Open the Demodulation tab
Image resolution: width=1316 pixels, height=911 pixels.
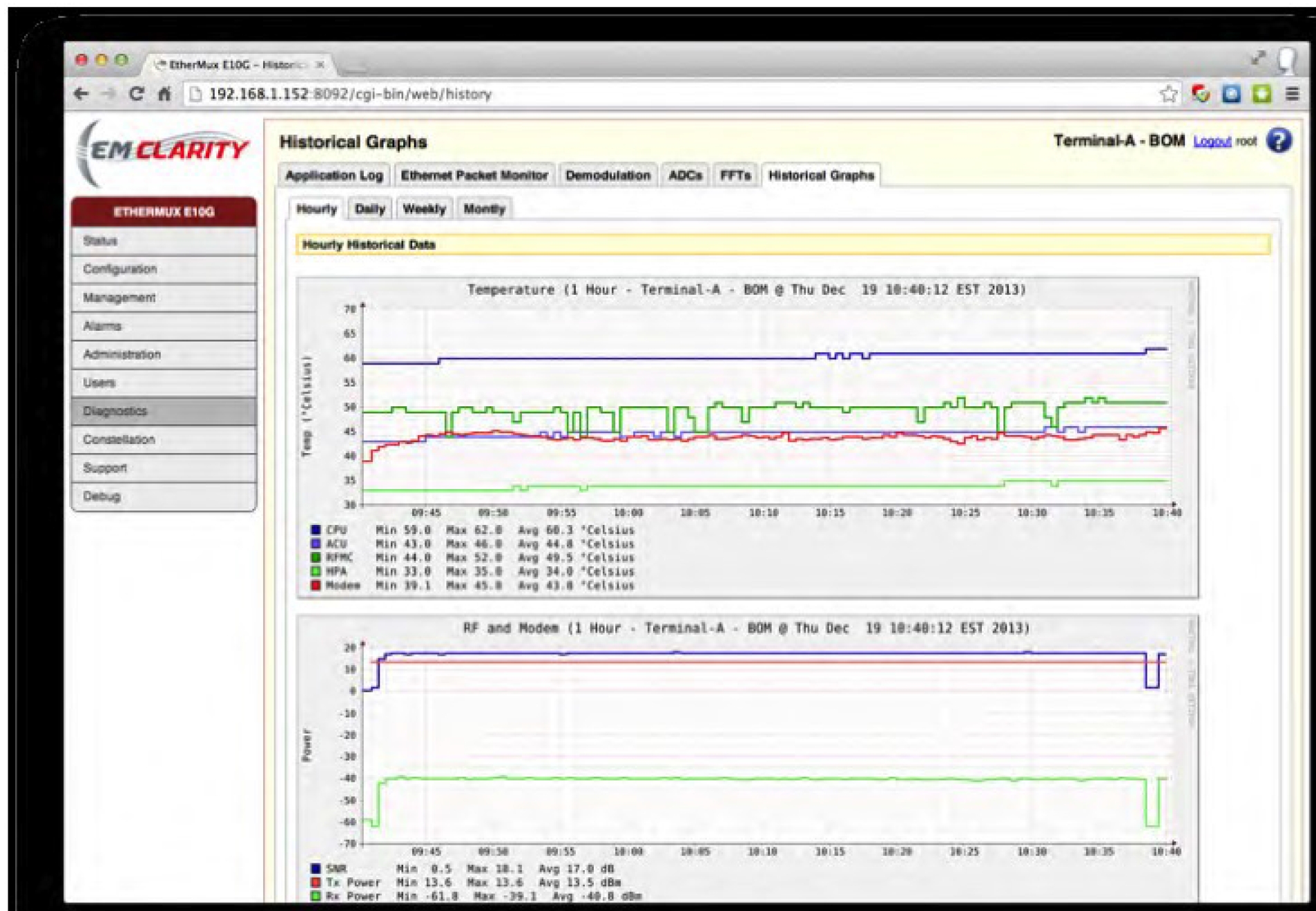(x=608, y=175)
